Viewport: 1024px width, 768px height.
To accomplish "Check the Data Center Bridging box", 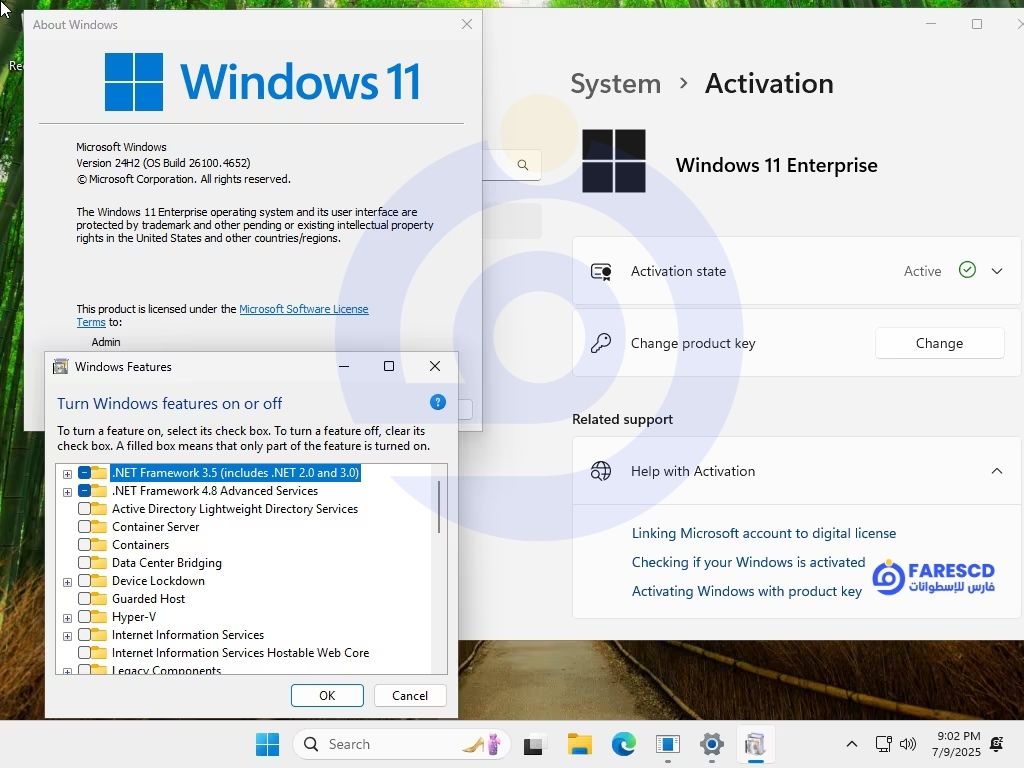I will coord(84,562).
